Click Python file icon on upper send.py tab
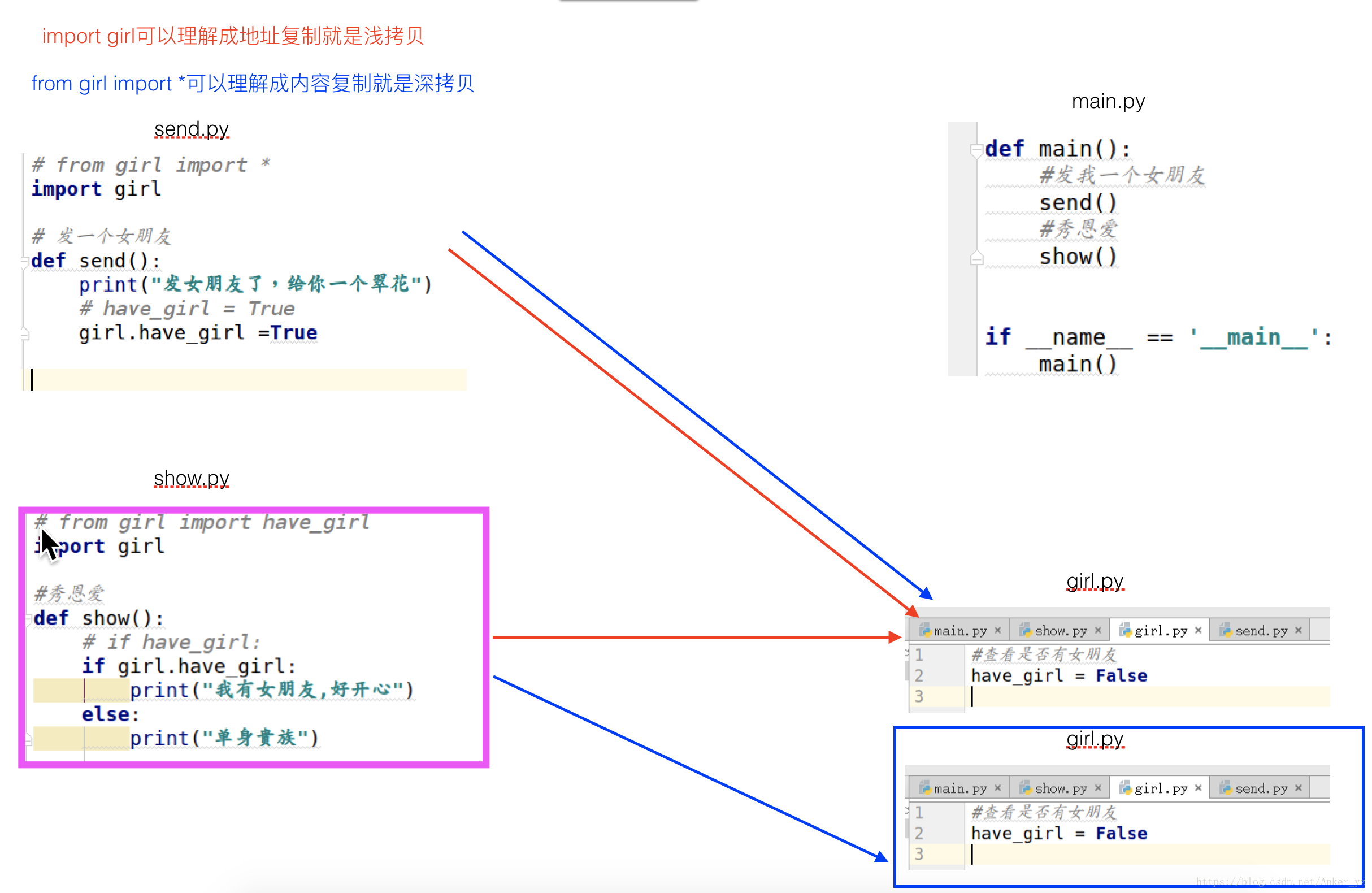 (x=1226, y=630)
